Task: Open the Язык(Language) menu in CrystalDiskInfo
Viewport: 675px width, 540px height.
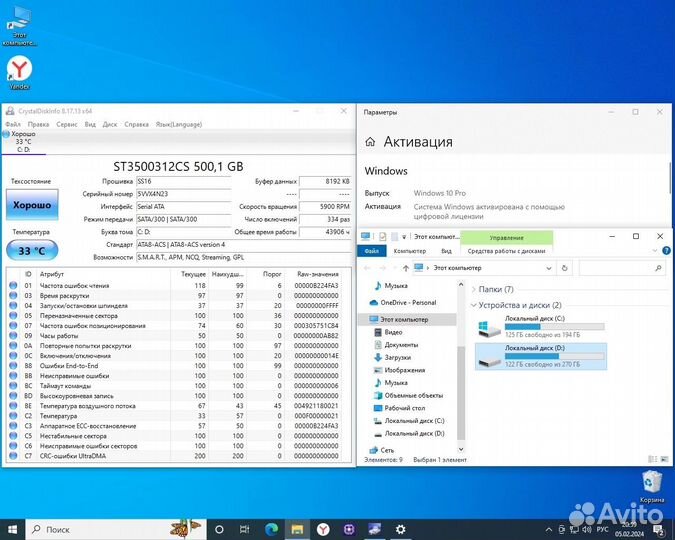Action: (x=179, y=124)
